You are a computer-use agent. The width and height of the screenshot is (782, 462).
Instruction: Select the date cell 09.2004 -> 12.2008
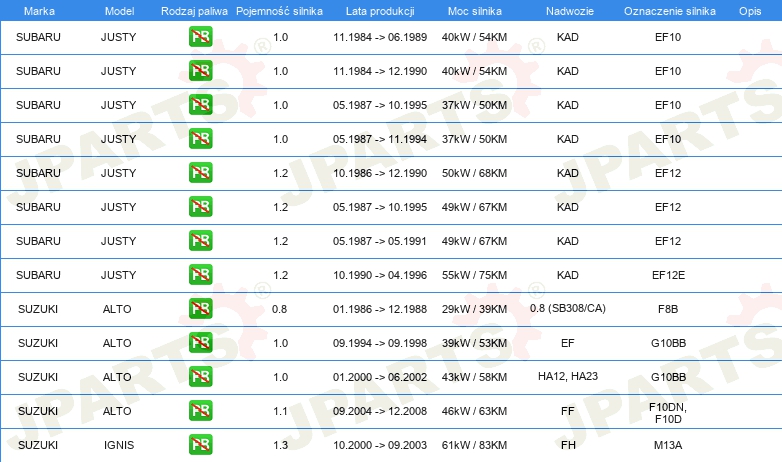380,411
